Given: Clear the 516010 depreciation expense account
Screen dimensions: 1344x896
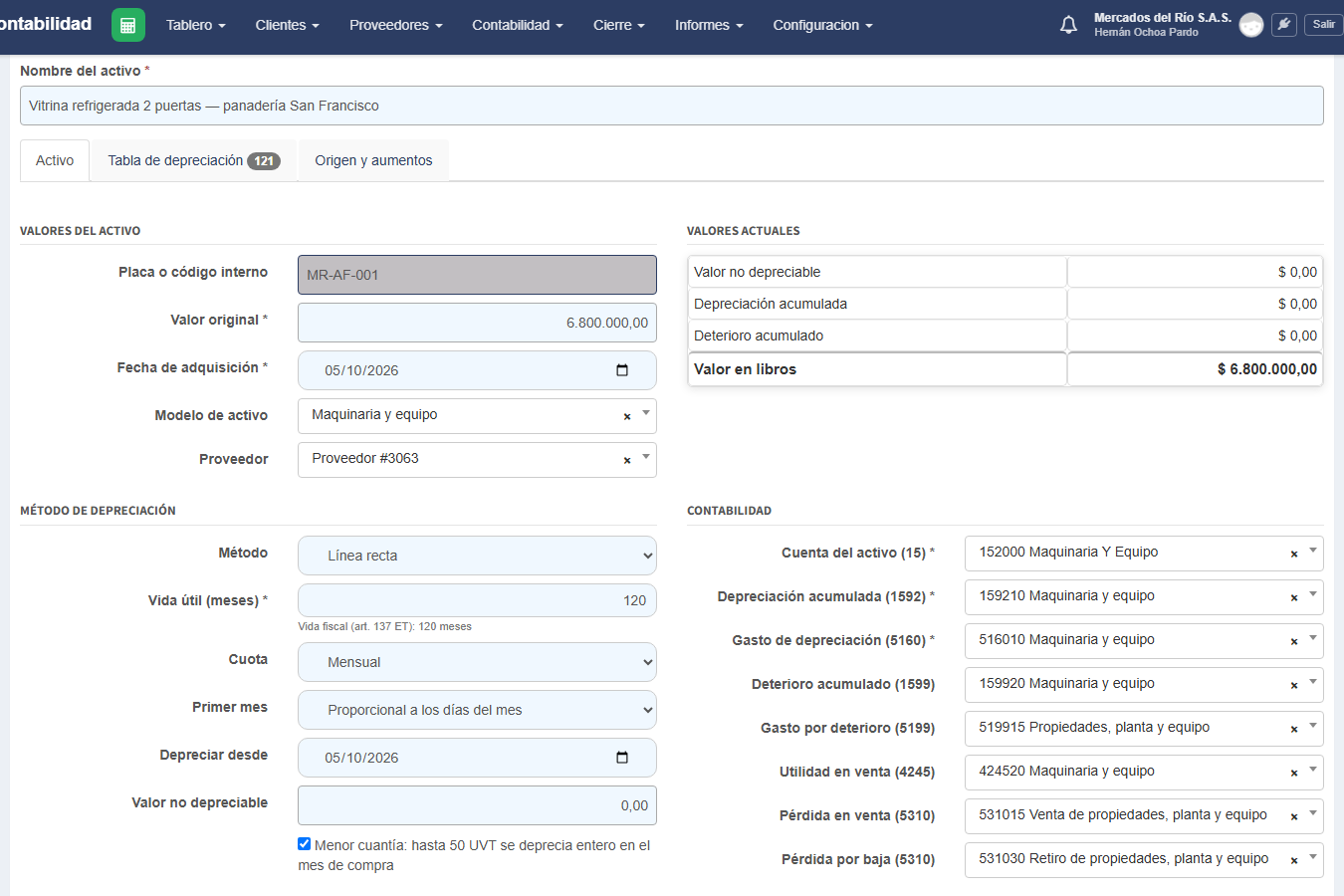Looking at the screenshot, I should click(1294, 642).
